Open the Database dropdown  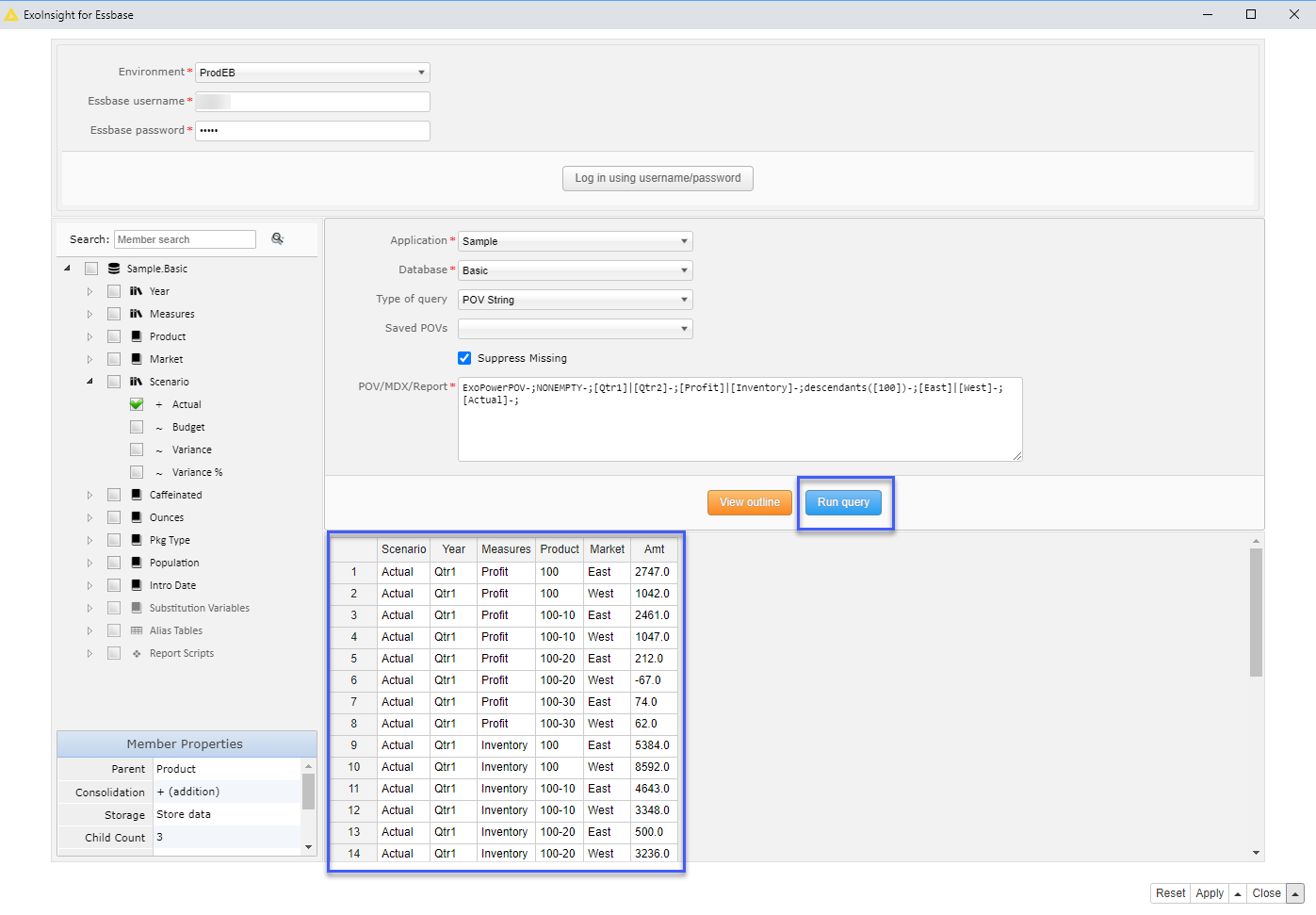click(576, 270)
